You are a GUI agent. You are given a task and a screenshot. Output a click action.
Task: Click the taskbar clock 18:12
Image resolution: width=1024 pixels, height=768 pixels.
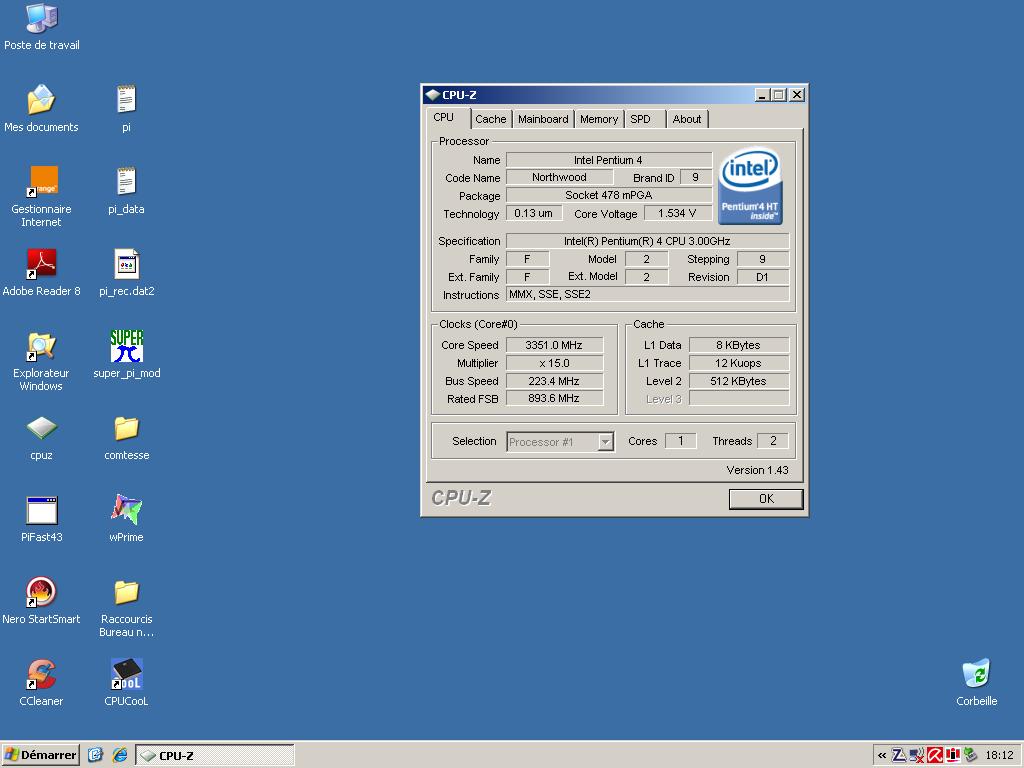click(1000, 756)
